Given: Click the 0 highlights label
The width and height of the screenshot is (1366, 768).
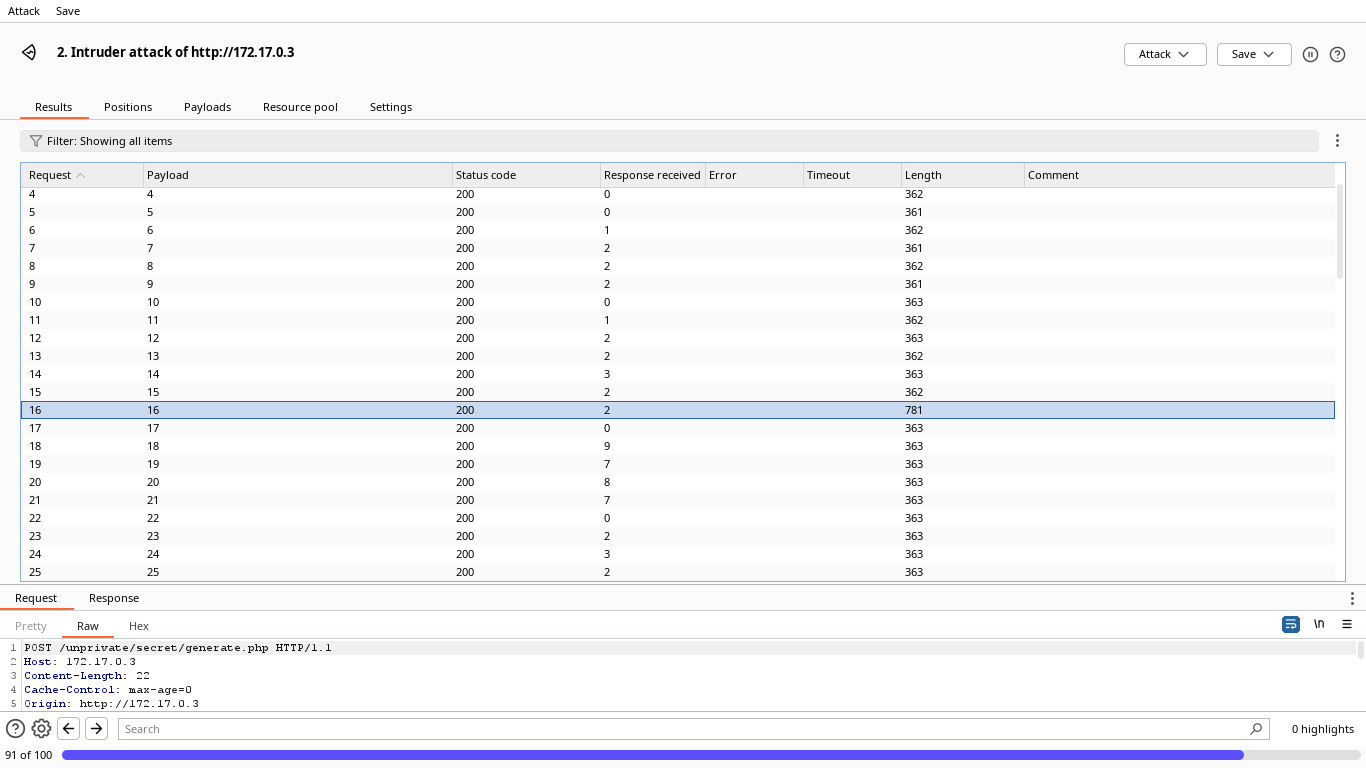Looking at the screenshot, I should point(1322,729).
